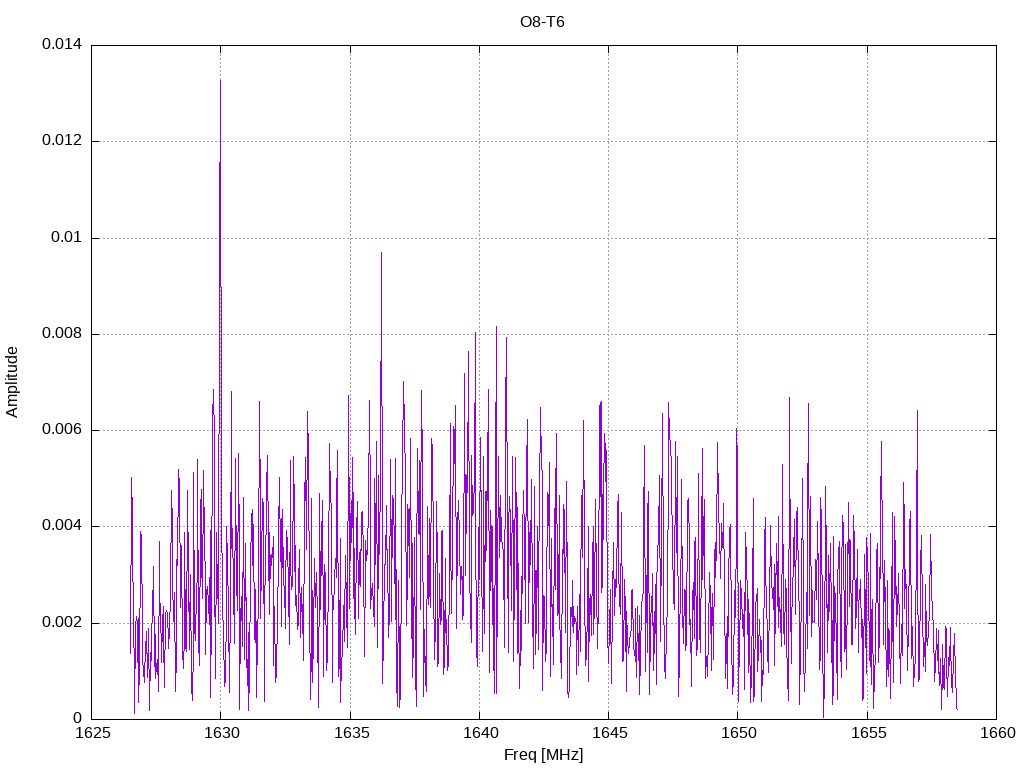Click the 1645 x-axis tick label
The height and width of the screenshot is (768, 1024).
coord(608,734)
